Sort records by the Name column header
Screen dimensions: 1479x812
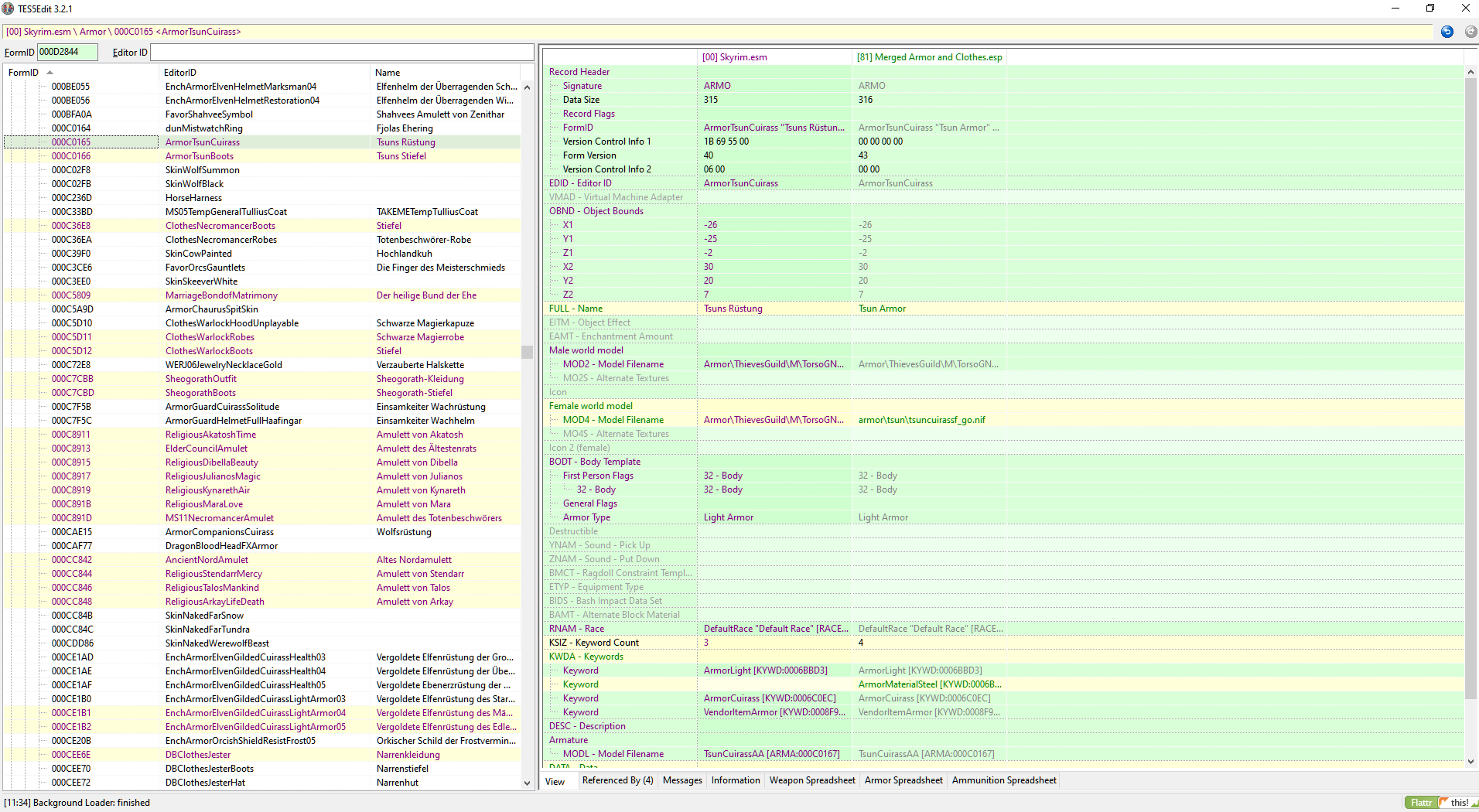point(446,73)
